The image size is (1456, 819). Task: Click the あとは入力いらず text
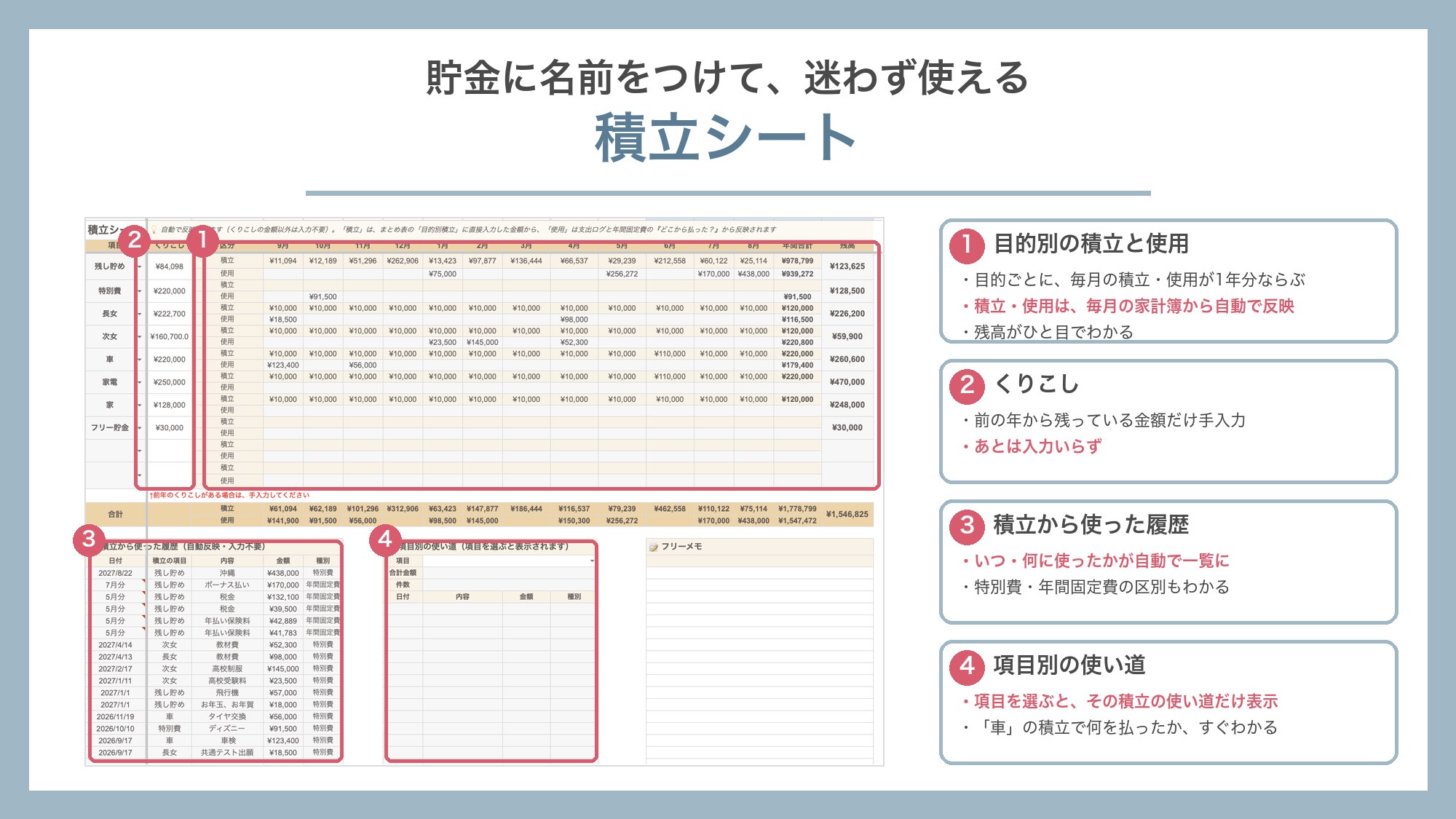tap(1037, 446)
